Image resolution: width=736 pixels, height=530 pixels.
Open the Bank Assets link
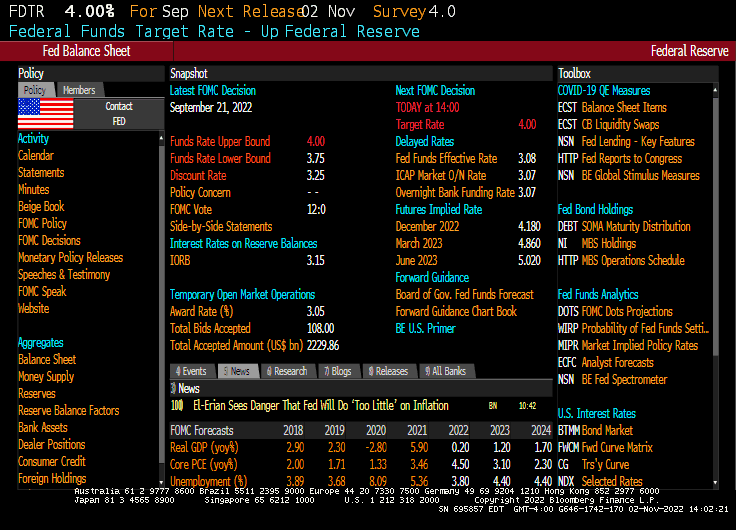coord(43,427)
